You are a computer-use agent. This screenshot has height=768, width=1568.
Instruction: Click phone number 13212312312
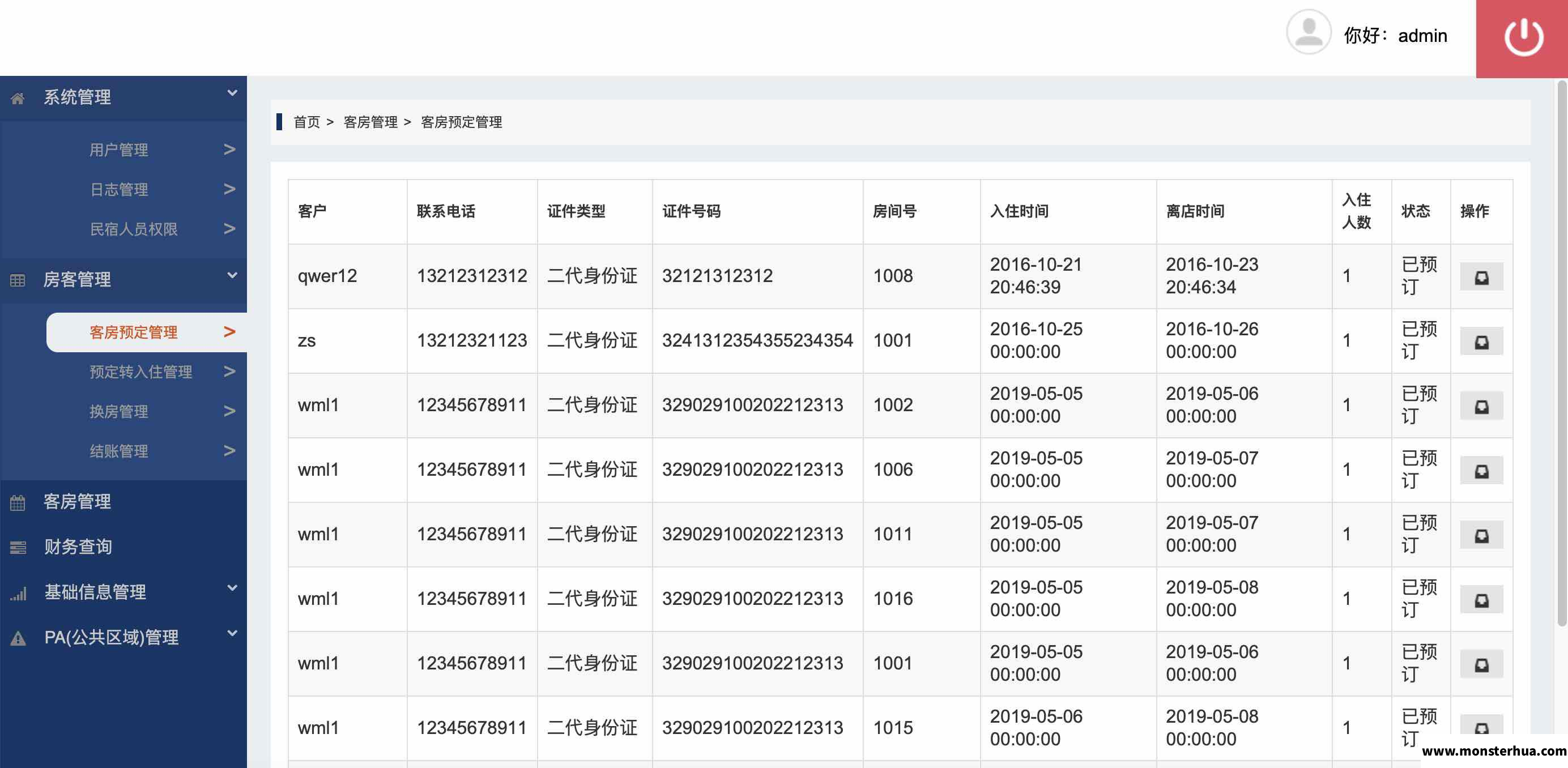coord(472,276)
